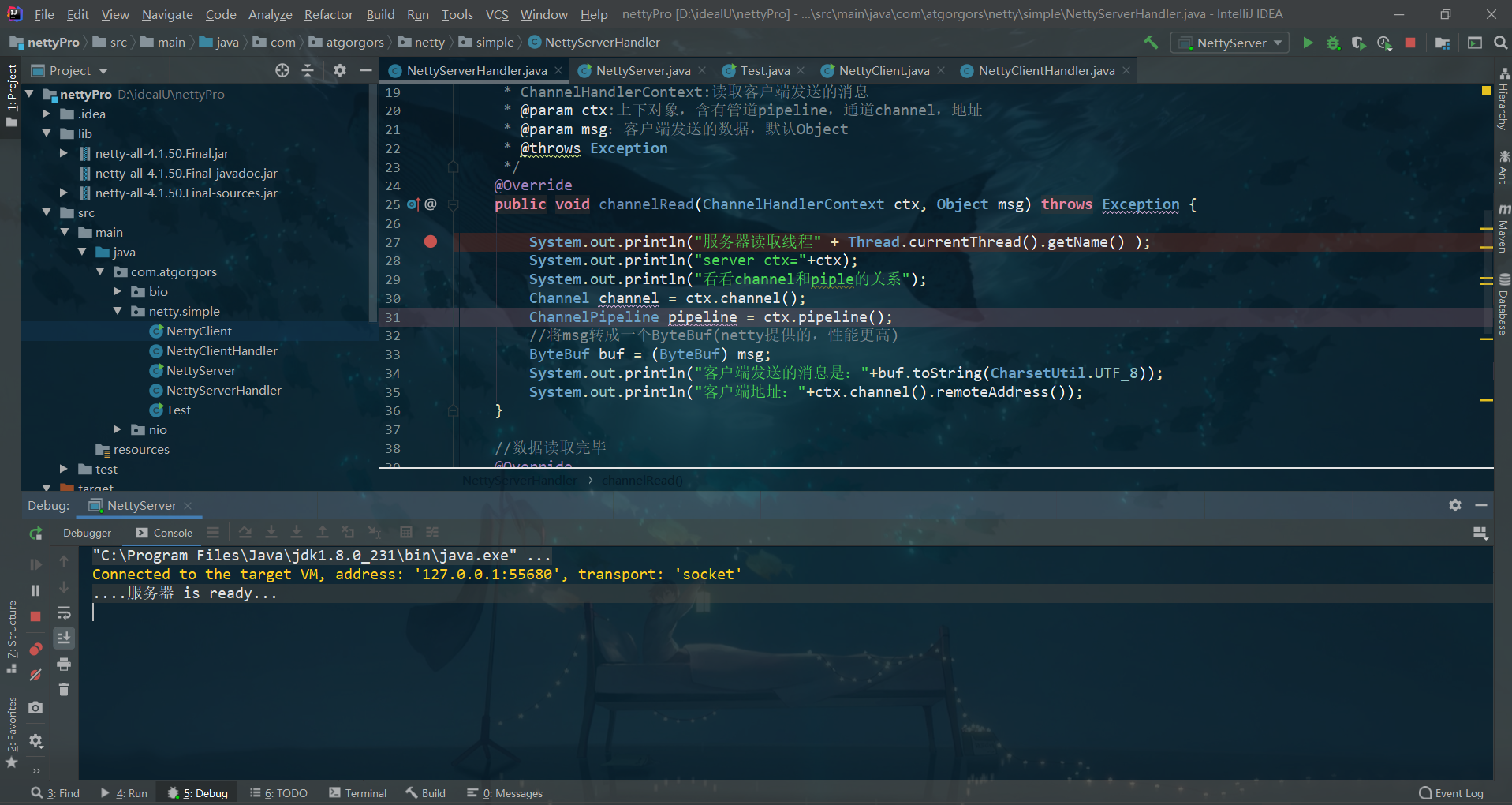Open the VCS menu

[x=497, y=14]
